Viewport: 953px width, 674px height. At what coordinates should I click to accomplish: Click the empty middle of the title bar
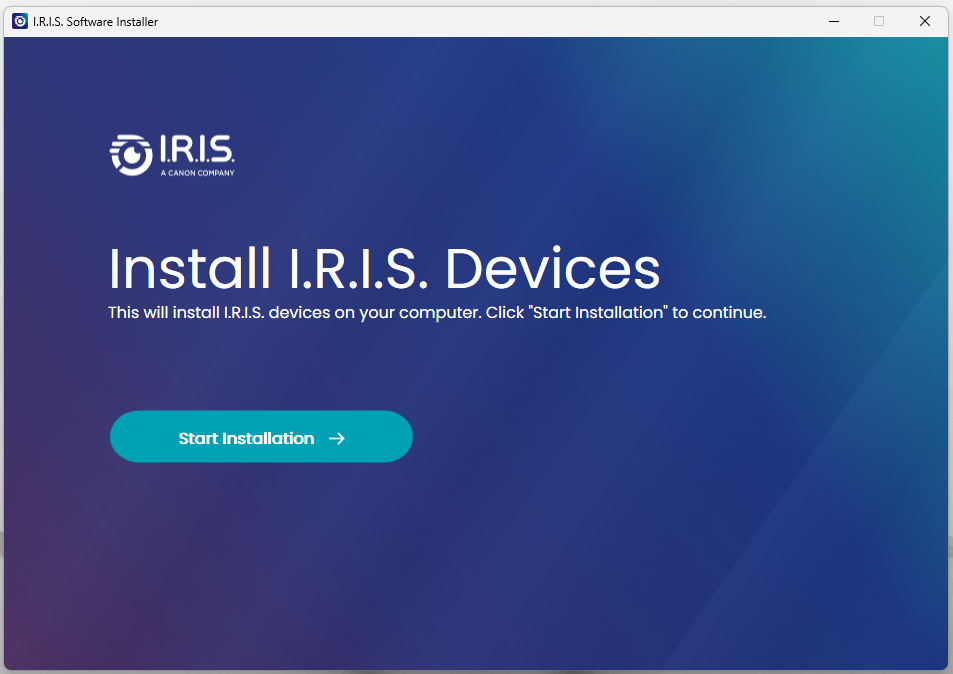pyautogui.click(x=480, y=21)
